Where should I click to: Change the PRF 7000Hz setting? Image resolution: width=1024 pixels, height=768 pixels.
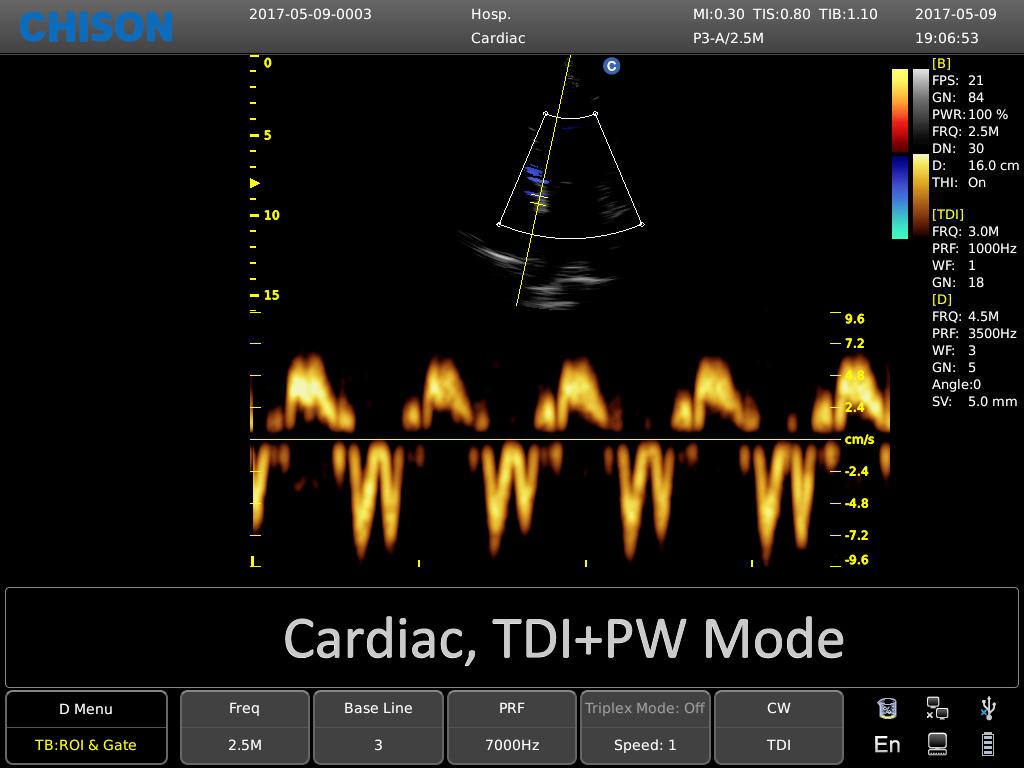point(511,726)
